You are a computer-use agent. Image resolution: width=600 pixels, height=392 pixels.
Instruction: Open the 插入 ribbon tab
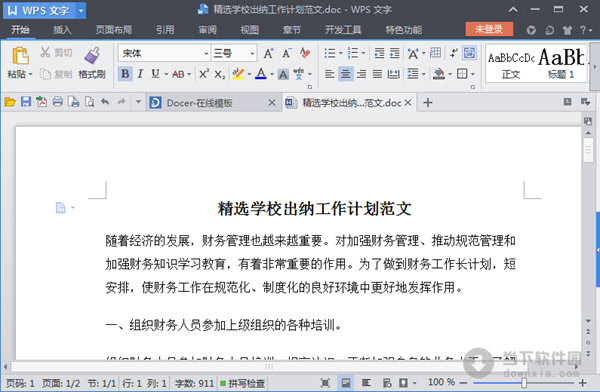[62, 30]
